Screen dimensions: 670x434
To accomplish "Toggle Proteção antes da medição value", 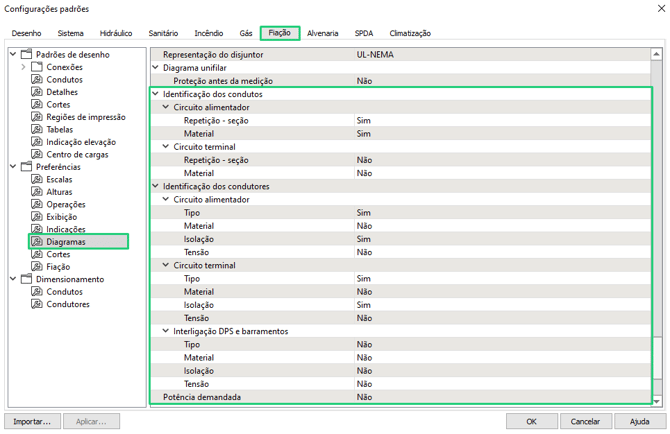I will pyautogui.click(x=364, y=80).
